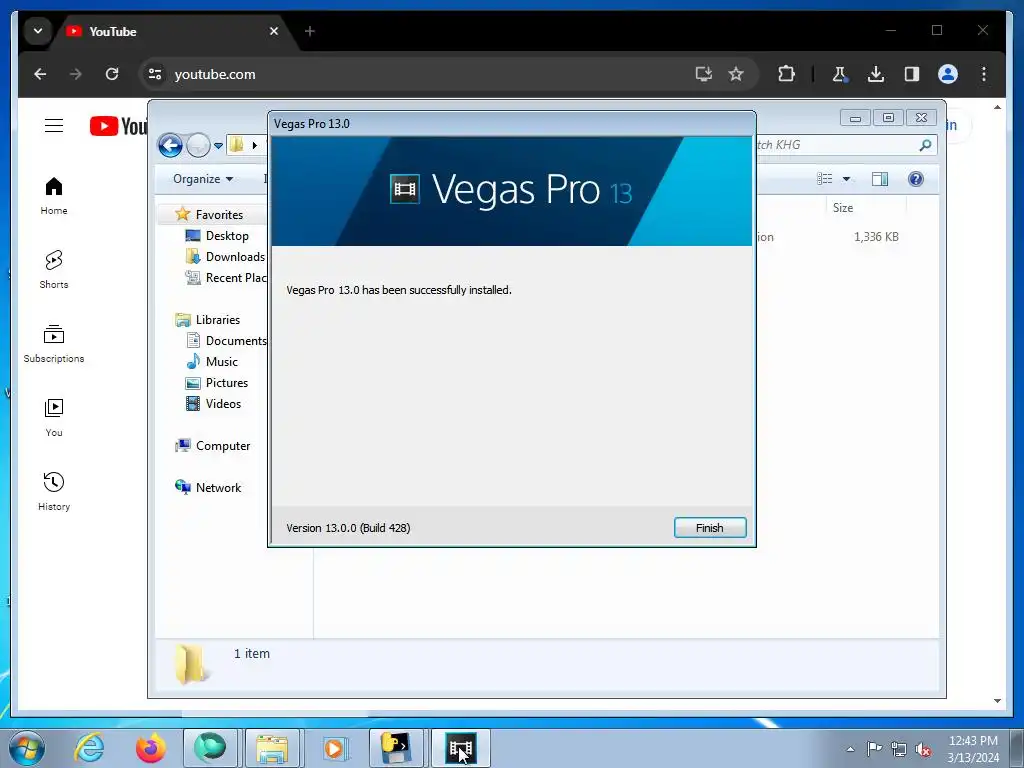The height and width of the screenshot is (768, 1024).
Task: Click Explorer forward button
Action: (x=198, y=145)
